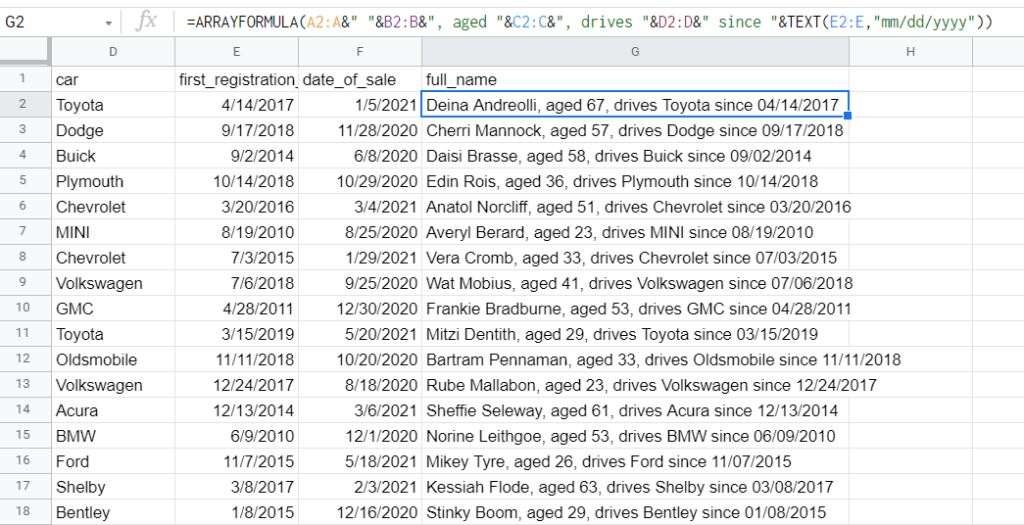
Task: Select the Bentley cell
Action: pyautogui.click(x=113, y=512)
